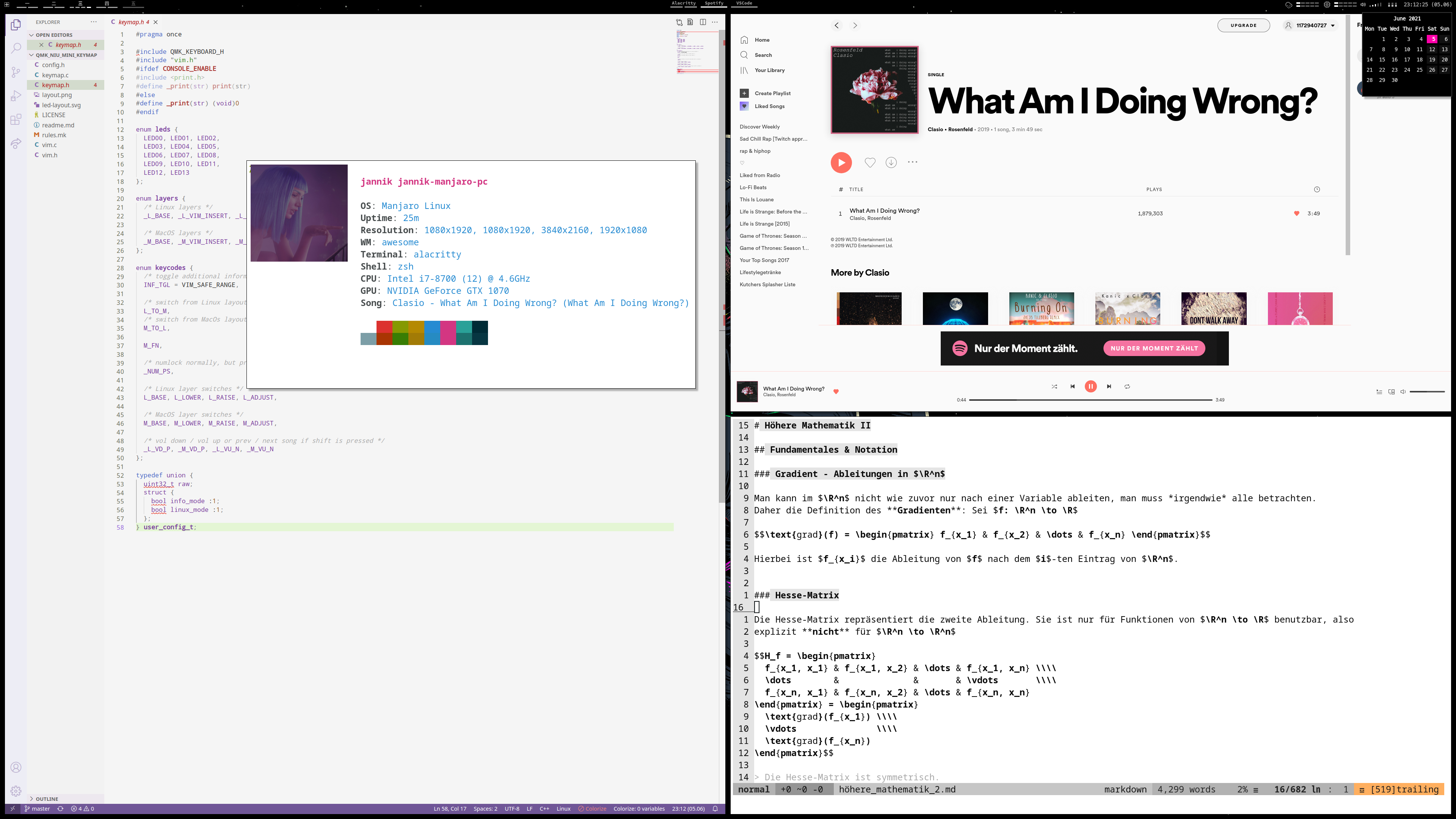Click Spaces: 2 indentation selector

point(485,809)
